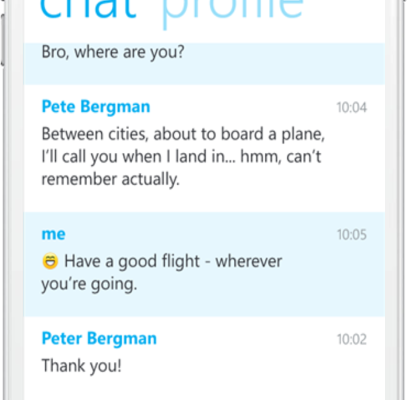Image resolution: width=407 pixels, height=400 pixels.
Task: Tap the 10:04 message timestamp
Action: click(352, 108)
